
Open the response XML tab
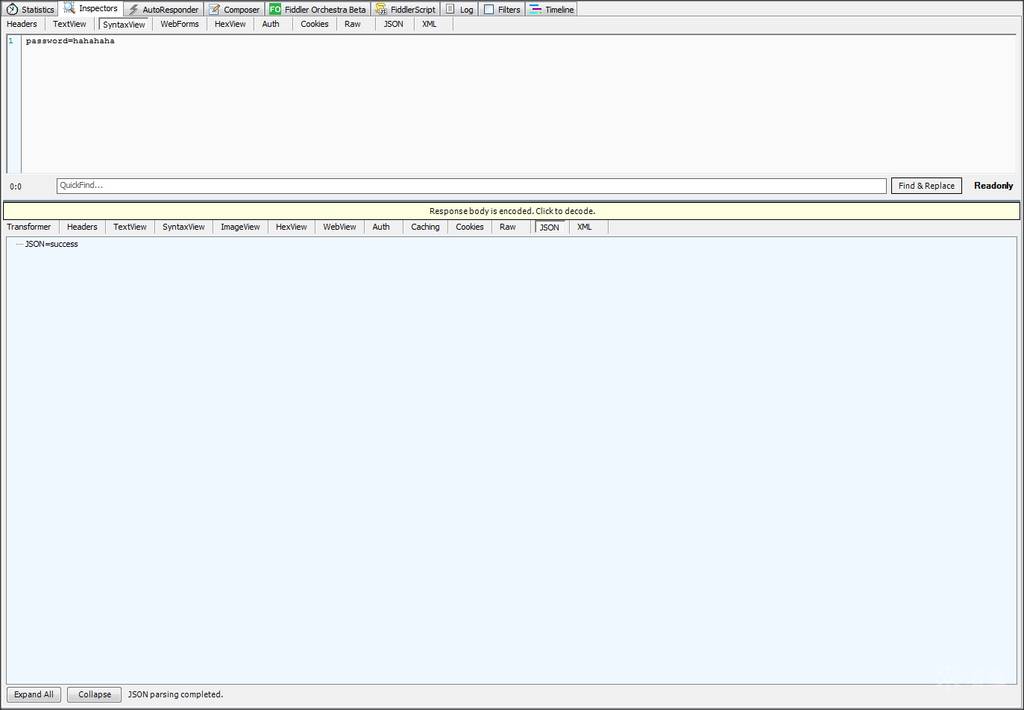click(x=584, y=227)
